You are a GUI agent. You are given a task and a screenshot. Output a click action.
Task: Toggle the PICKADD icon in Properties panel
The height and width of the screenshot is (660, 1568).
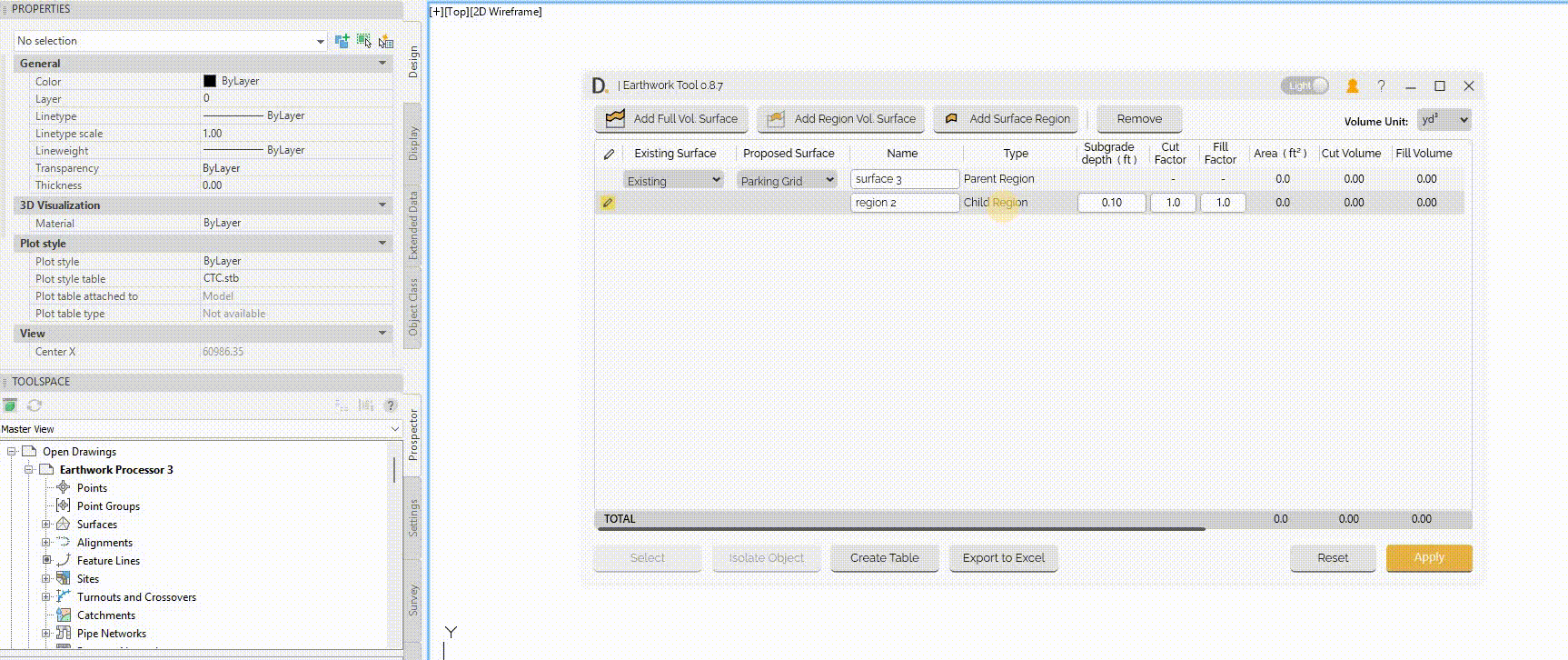point(342,41)
